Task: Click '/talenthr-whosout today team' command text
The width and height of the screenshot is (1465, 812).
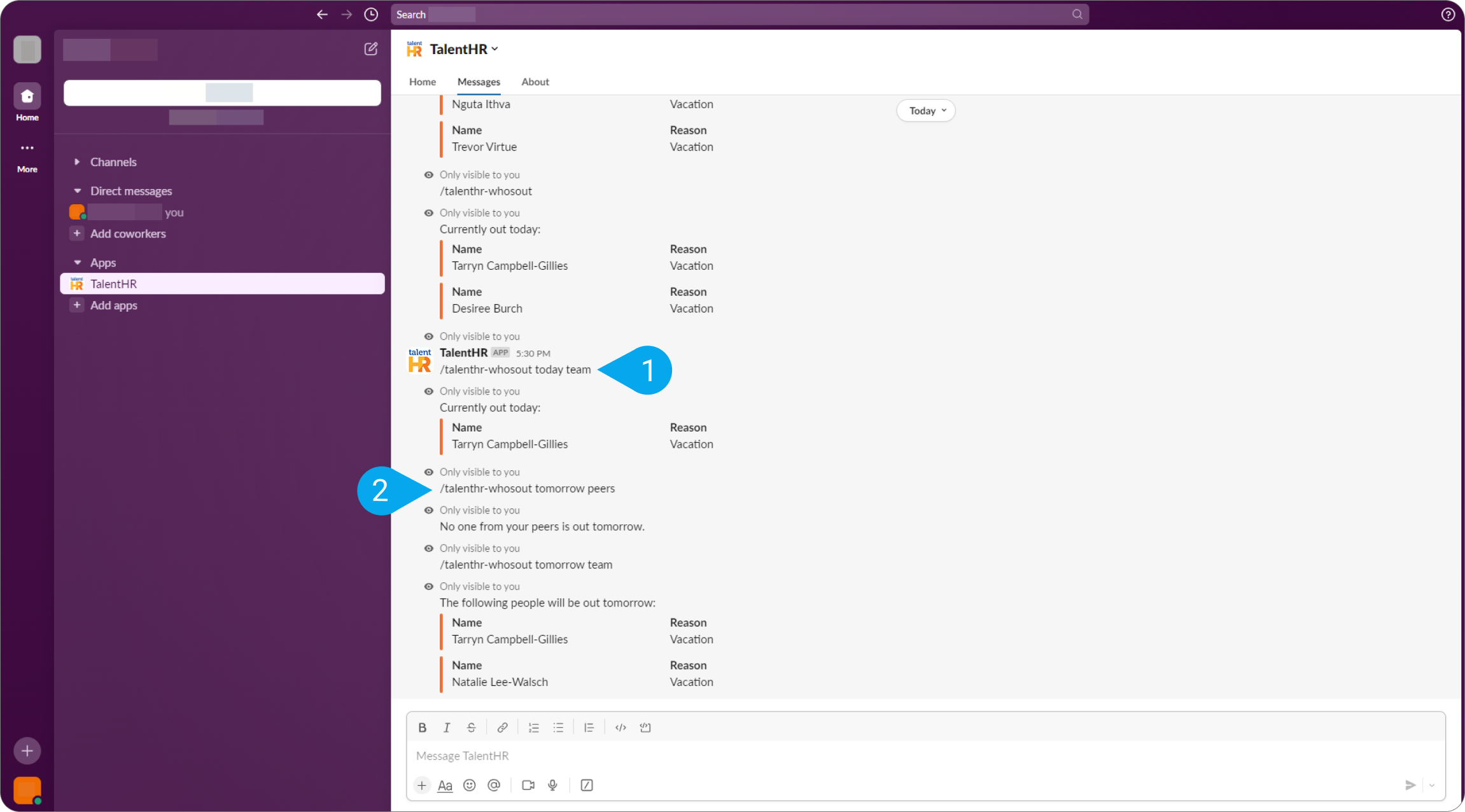Action: [x=515, y=369]
